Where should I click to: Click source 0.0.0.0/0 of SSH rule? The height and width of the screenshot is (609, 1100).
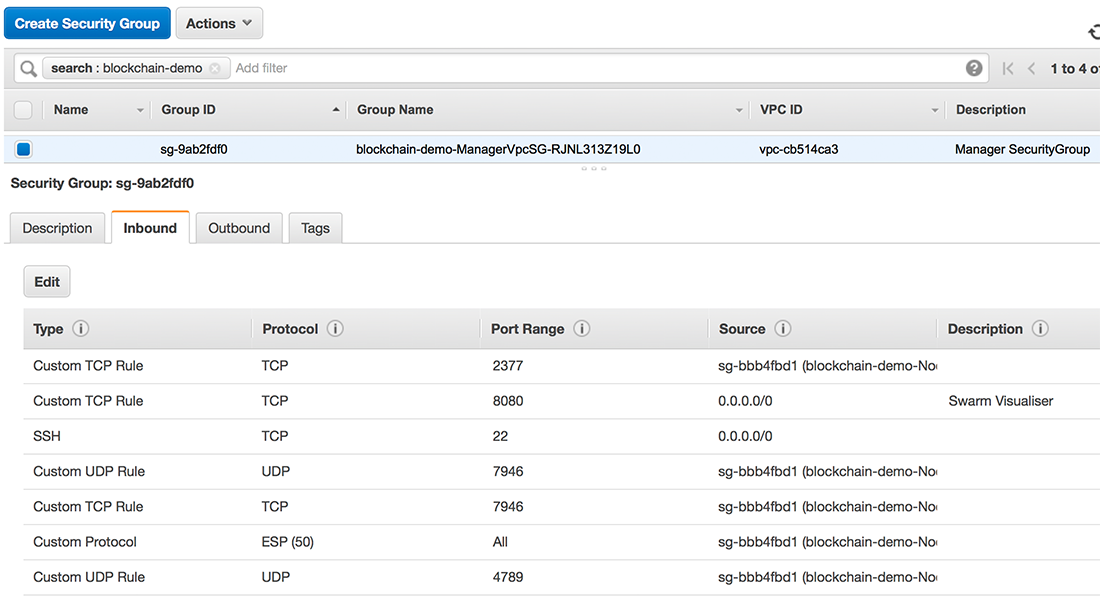(x=745, y=436)
